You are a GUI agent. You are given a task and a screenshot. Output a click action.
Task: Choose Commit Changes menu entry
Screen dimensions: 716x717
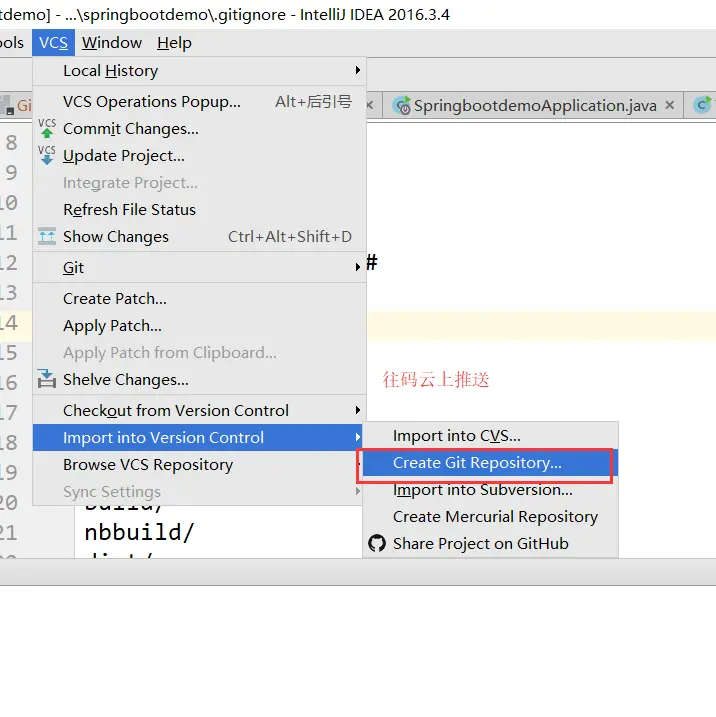point(199,129)
